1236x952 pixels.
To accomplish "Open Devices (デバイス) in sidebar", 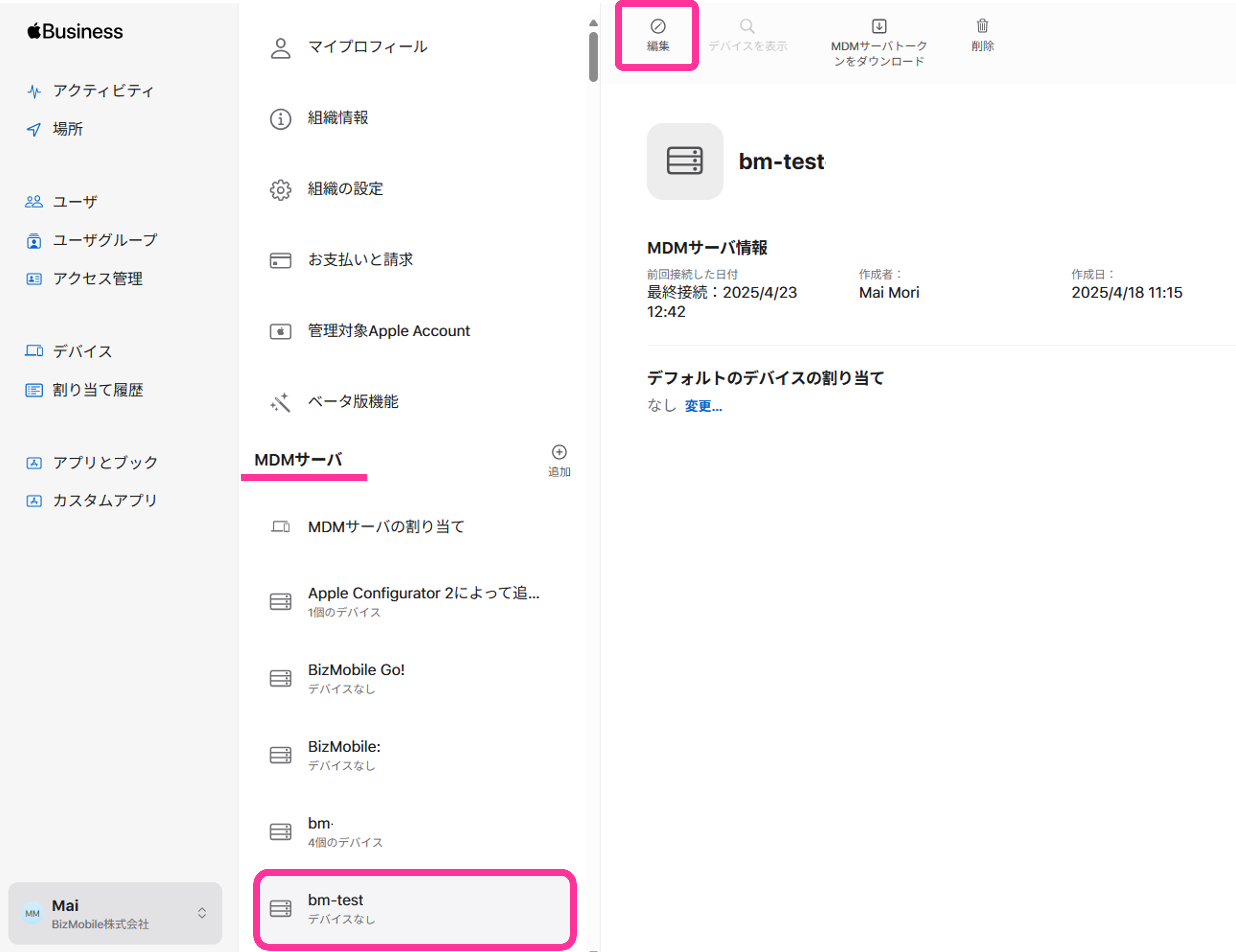I will (82, 351).
